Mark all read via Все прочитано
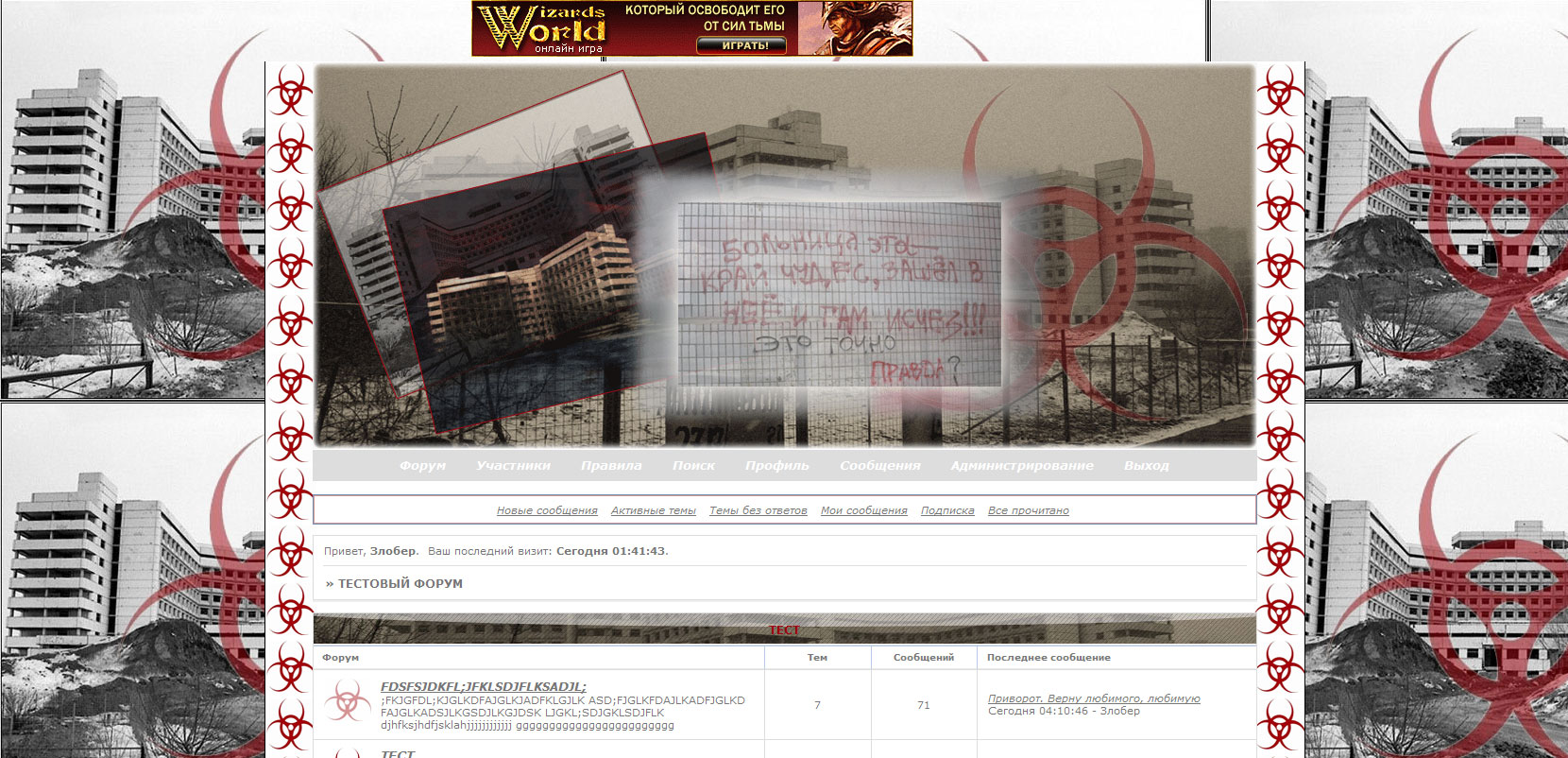The width and height of the screenshot is (1568, 758). coord(1028,510)
